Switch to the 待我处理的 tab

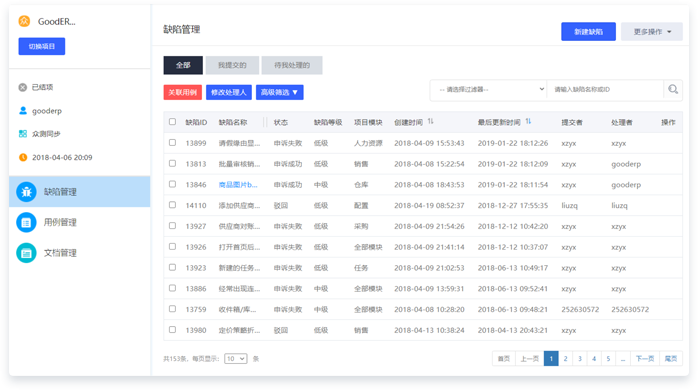pos(292,65)
